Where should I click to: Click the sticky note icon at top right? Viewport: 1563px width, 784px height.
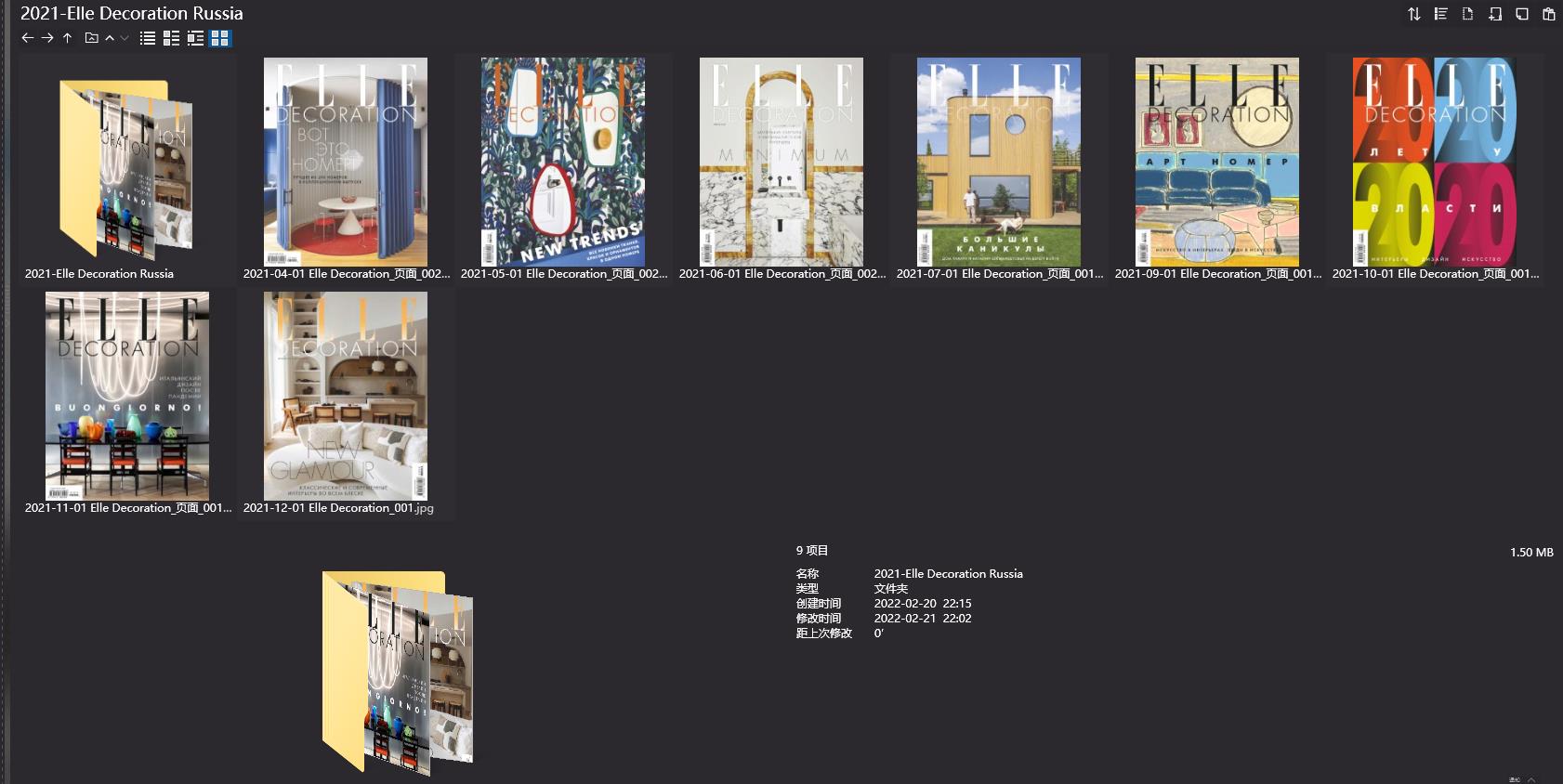pyautogui.click(x=1522, y=14)
